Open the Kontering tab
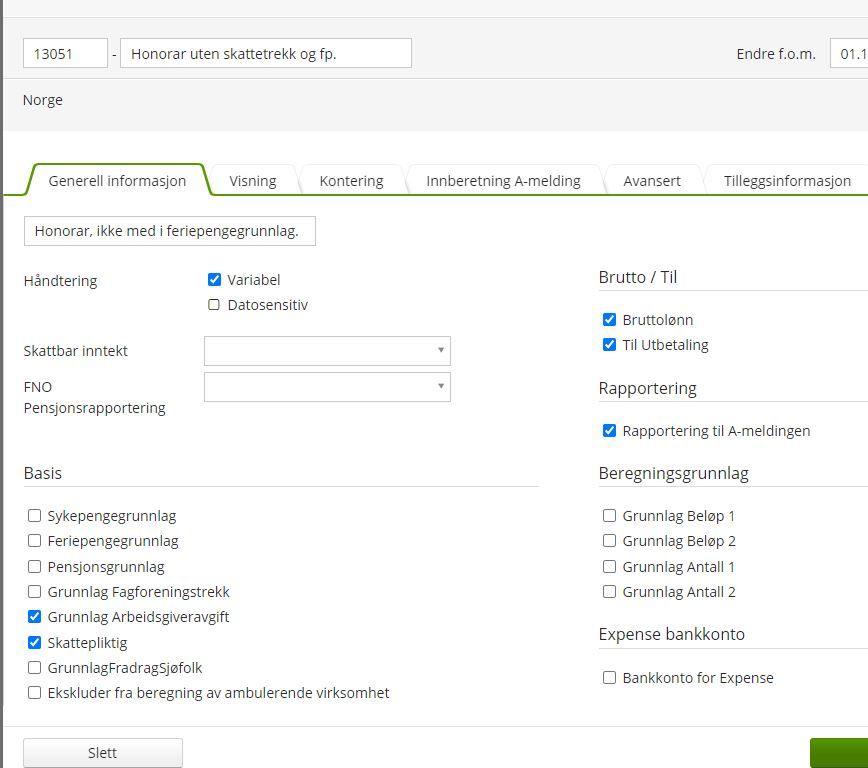Viewport: 868px width, 768px height. 351,181
